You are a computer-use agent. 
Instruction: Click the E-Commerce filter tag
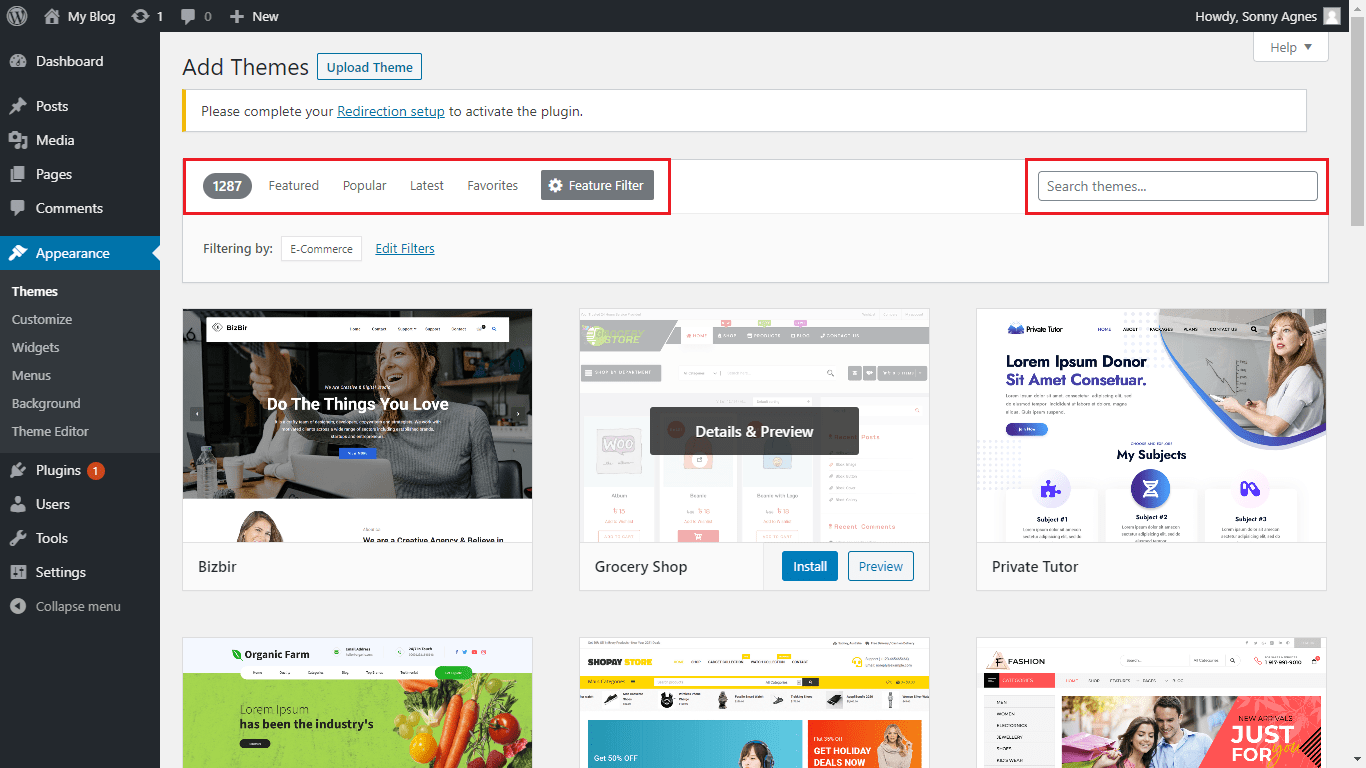tap(321, 248)
